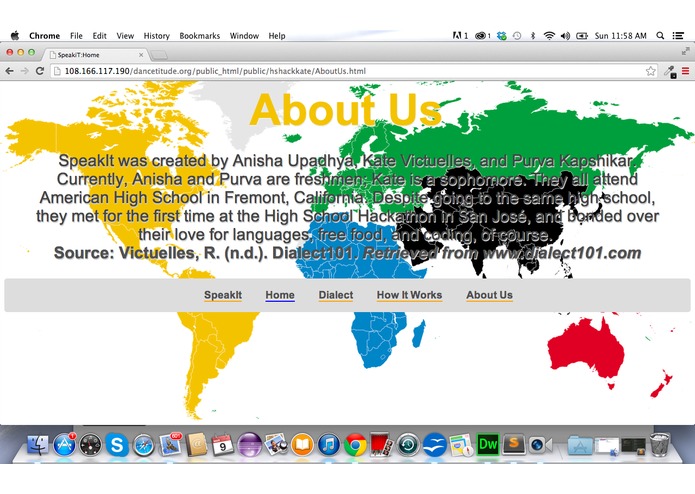
Task: Launch Dreamweaver from the dock
Action: coord(488,444)
